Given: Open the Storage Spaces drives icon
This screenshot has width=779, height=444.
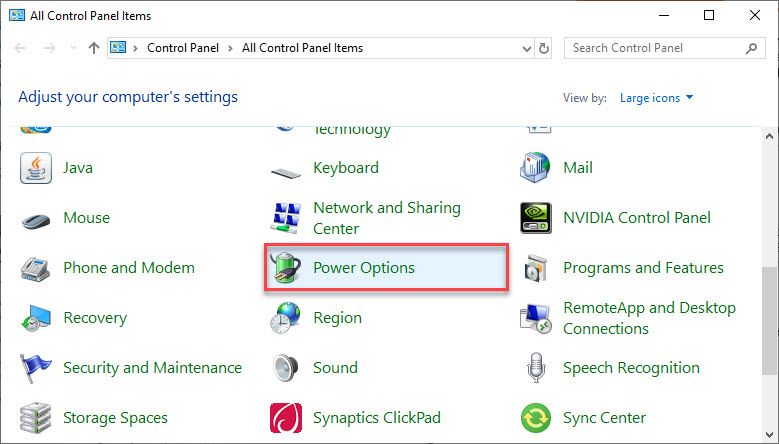Looking at the screenshot, I should coord(36,418).
